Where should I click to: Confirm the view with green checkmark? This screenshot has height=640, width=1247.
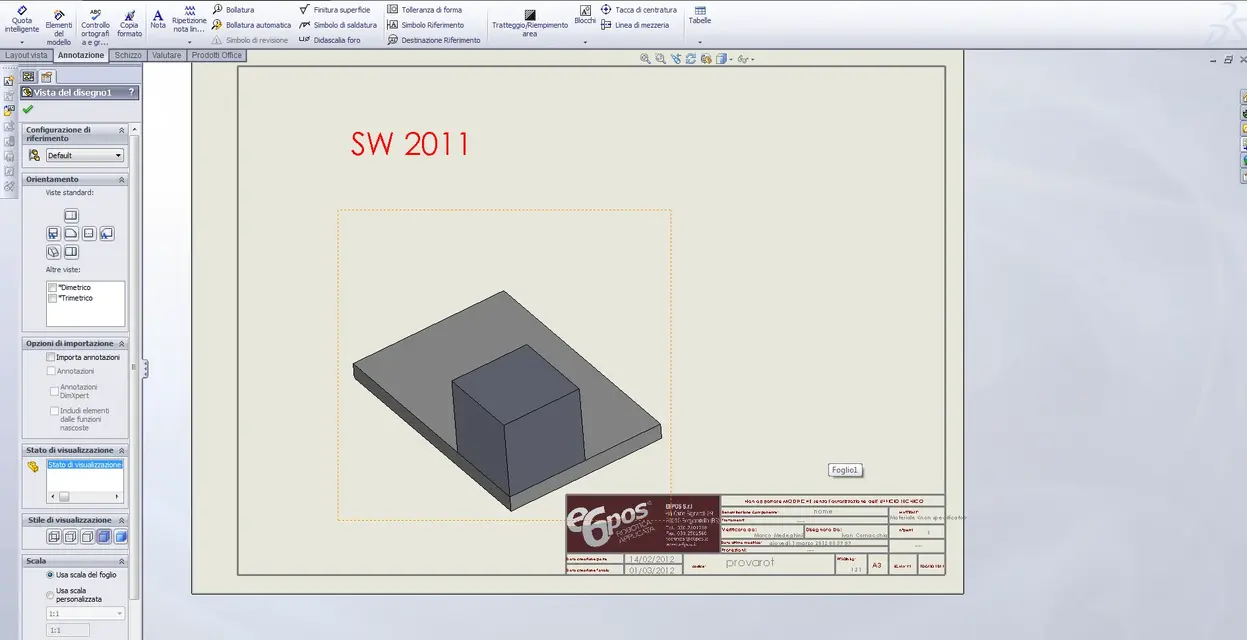point(27,109)
